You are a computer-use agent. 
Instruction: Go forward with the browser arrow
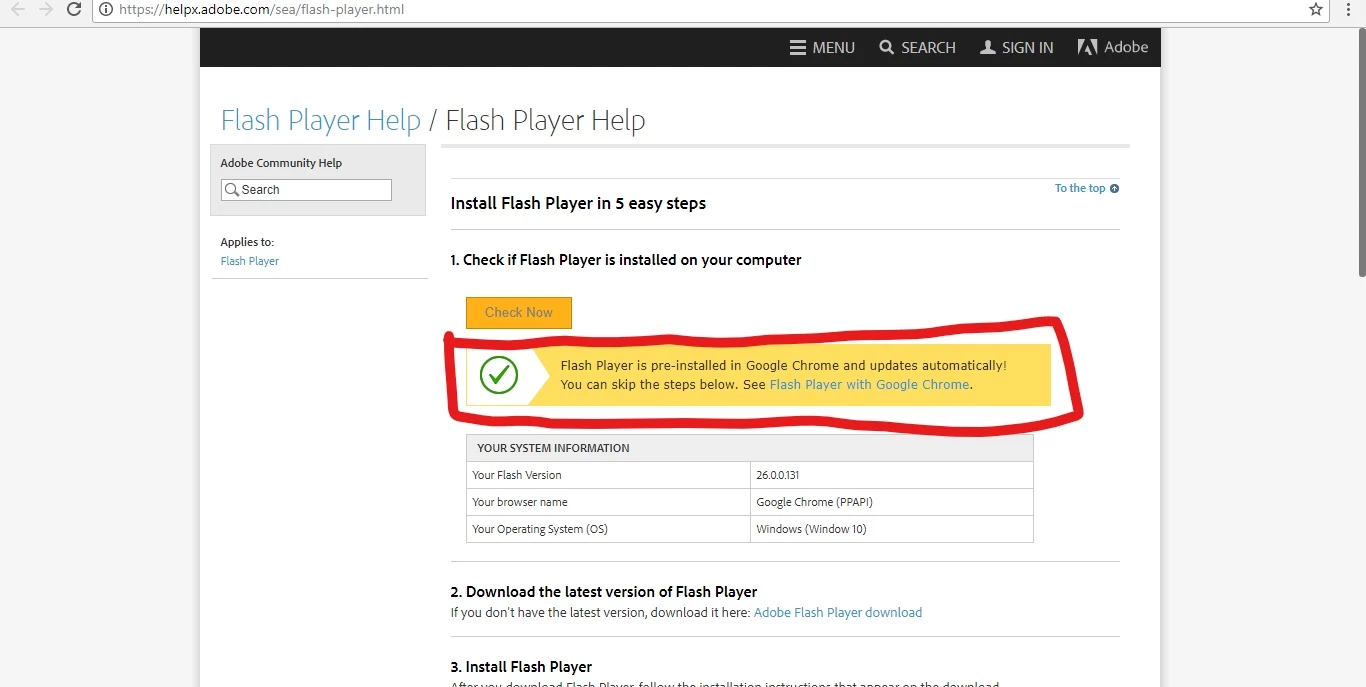(x=46, y=9)
